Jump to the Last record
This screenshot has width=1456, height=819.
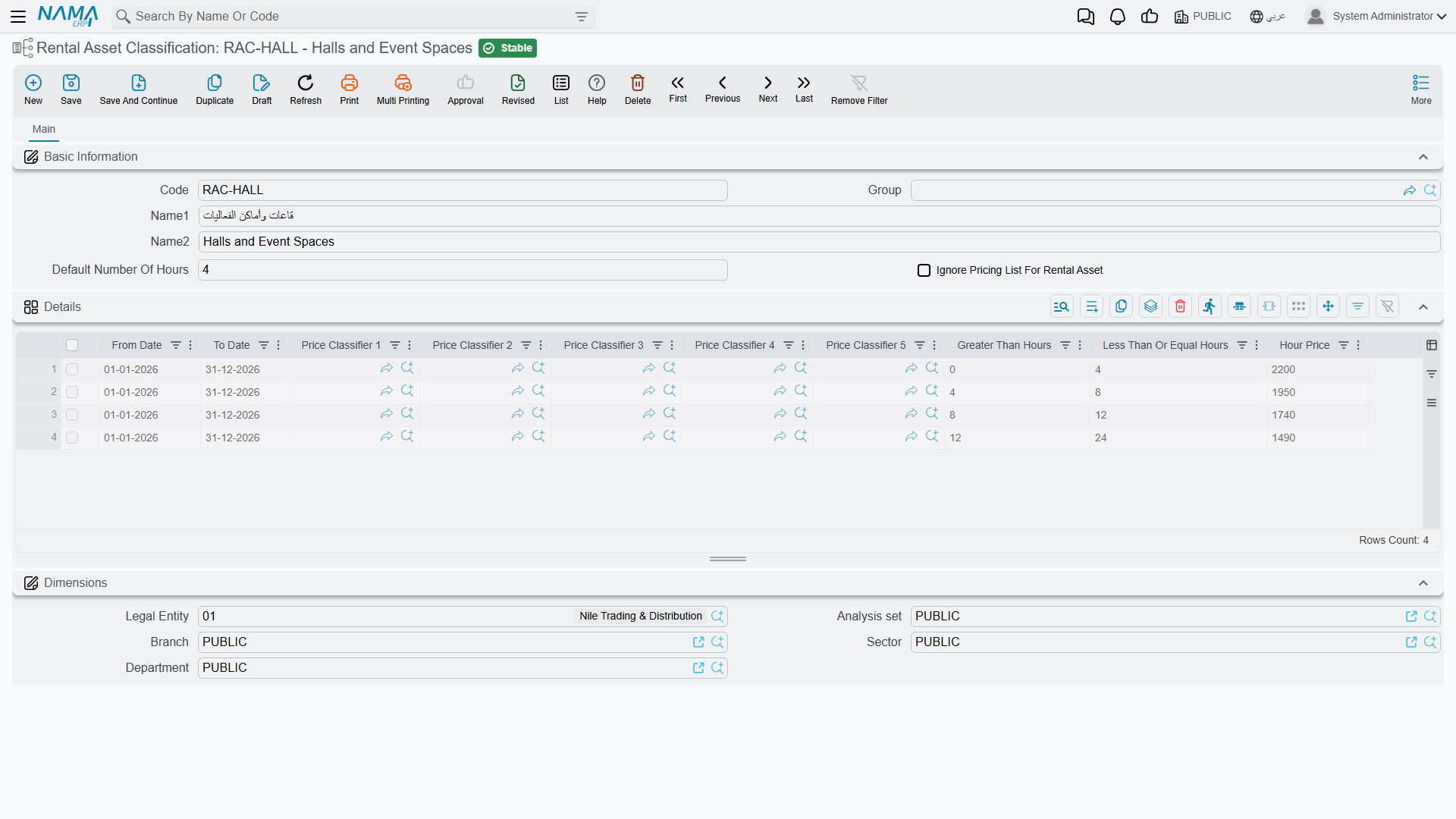[804, 89]
